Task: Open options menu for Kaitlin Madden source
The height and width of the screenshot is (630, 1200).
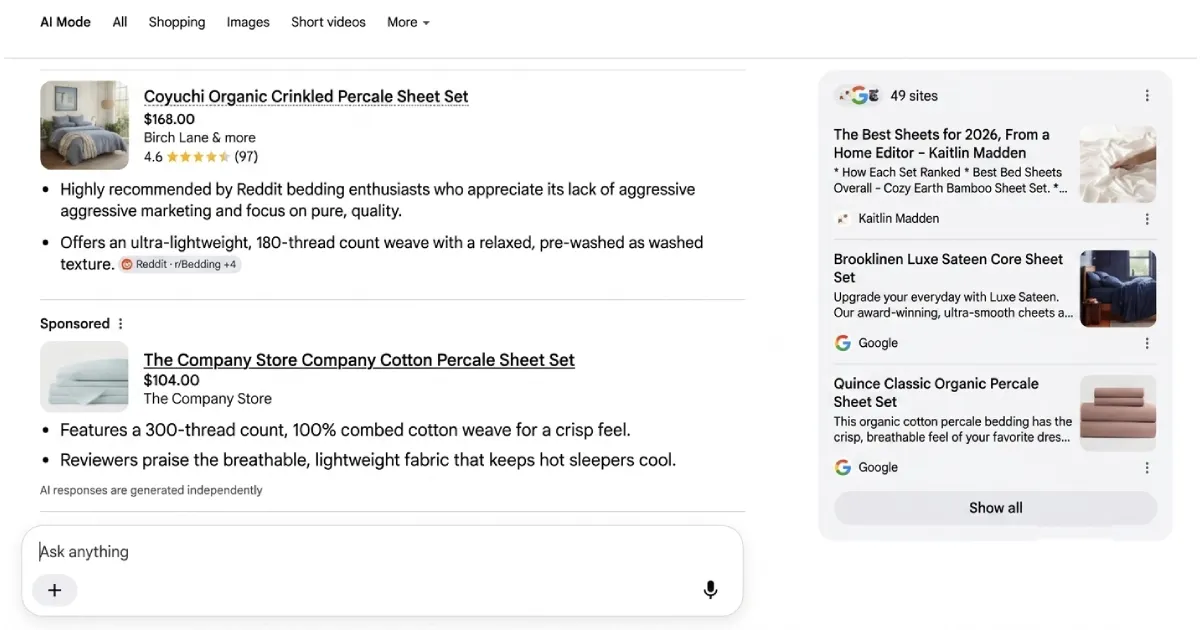Action: [x=1147, y=219]
